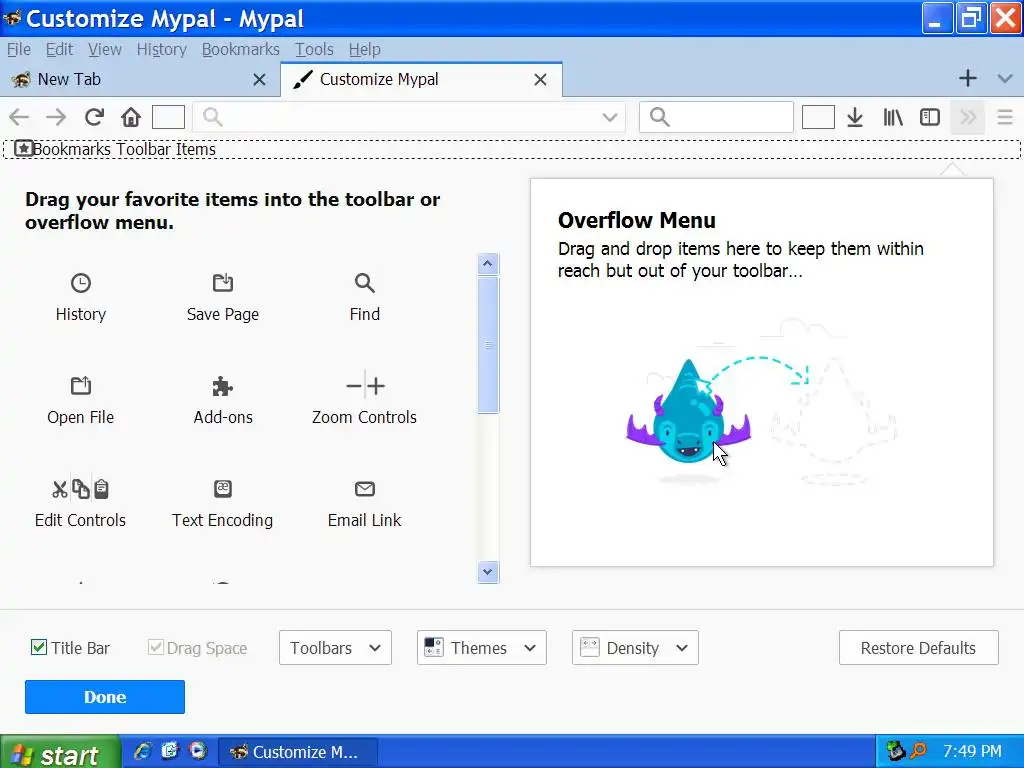1024x768 pixels.
Task: Click the Forward arrow in navigation toolbar
Action: click(56, 118)
